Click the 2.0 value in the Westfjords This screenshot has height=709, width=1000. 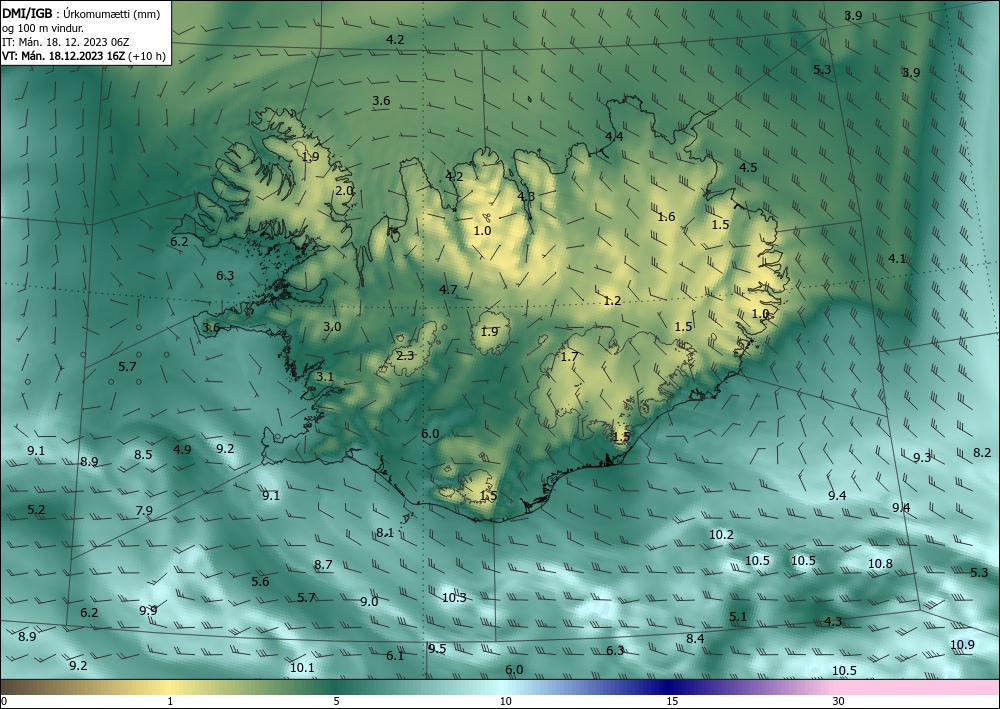tap(344, 191)
